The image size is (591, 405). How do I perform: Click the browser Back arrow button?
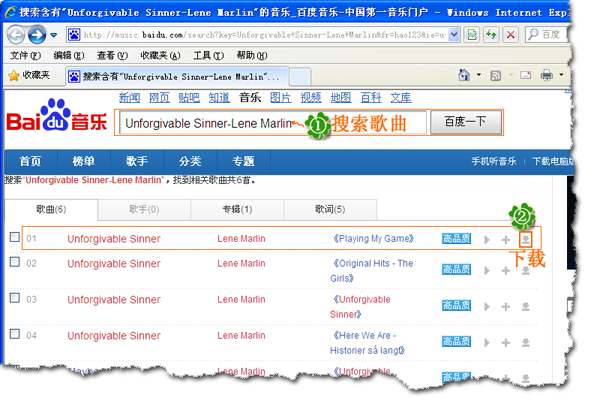coord(16,35)
